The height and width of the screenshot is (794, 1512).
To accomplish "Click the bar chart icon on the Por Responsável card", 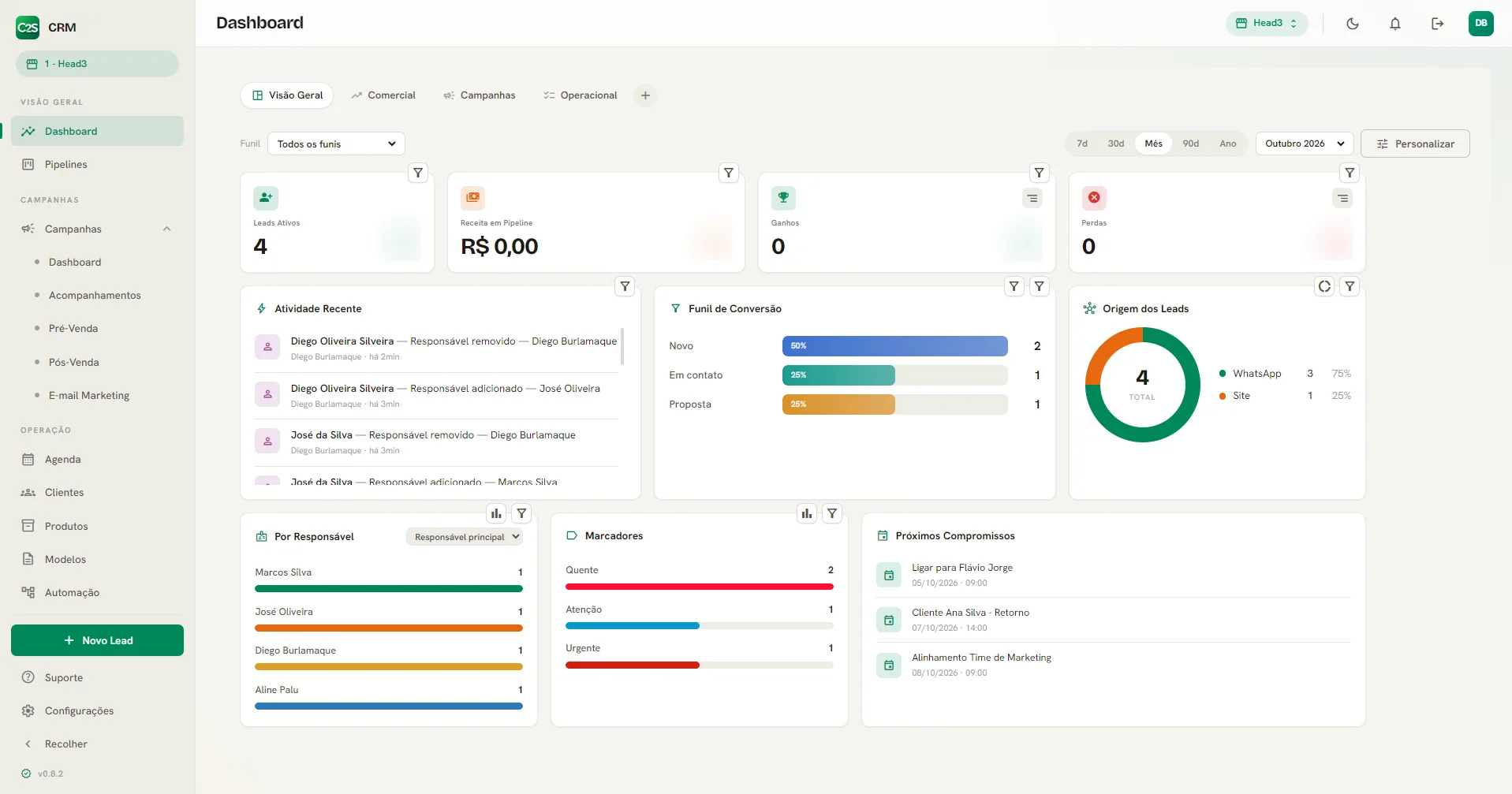I will click(496, 513).
